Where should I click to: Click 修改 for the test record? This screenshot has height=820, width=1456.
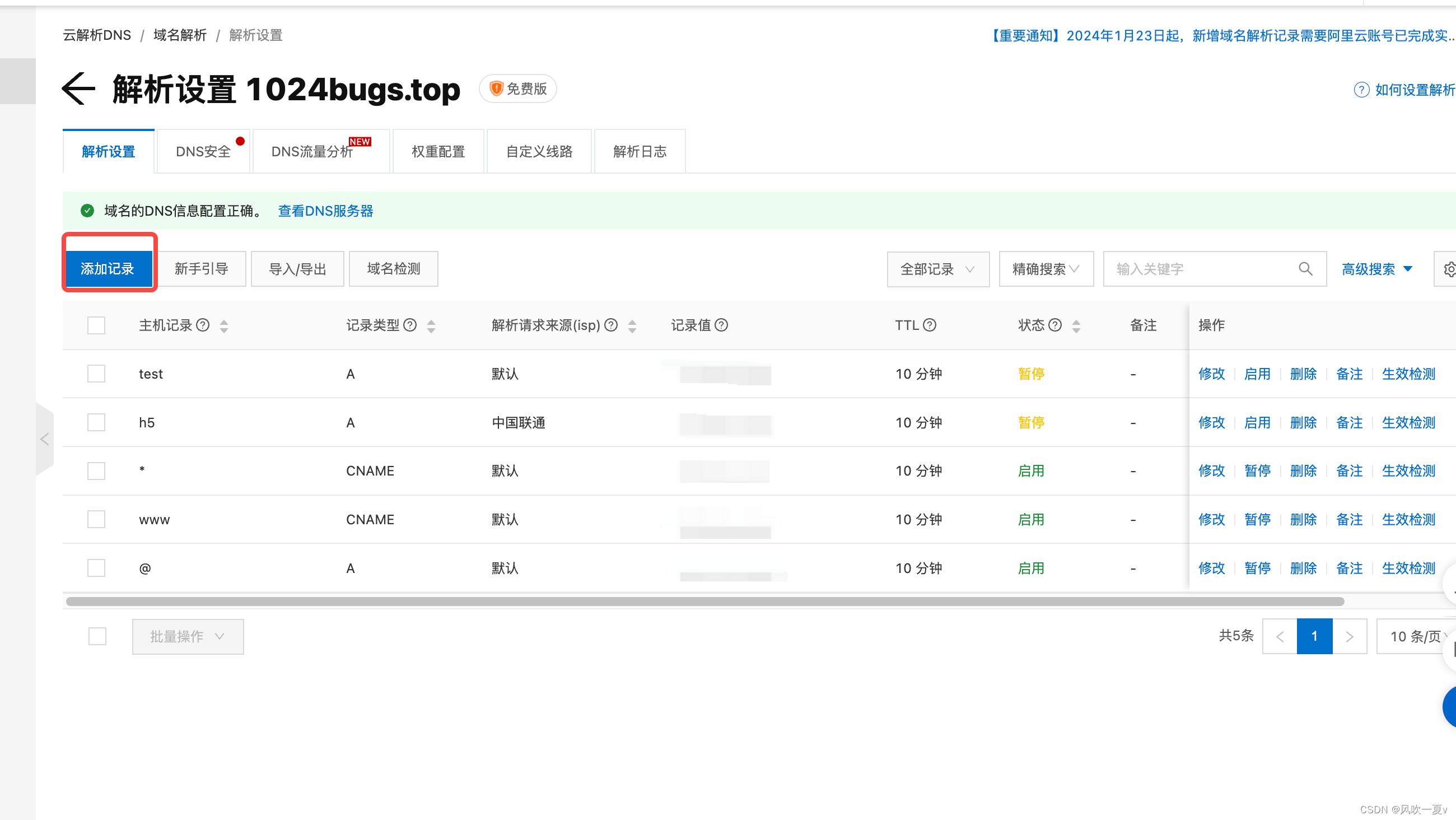point(1212,374)
